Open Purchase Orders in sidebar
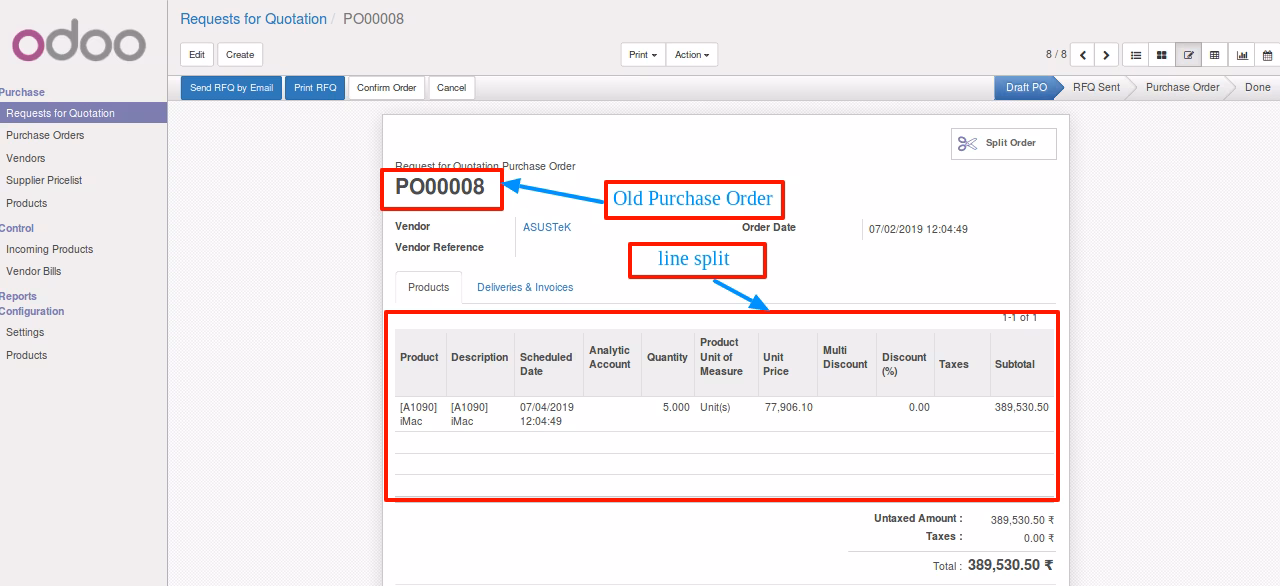 click(45, 135)
